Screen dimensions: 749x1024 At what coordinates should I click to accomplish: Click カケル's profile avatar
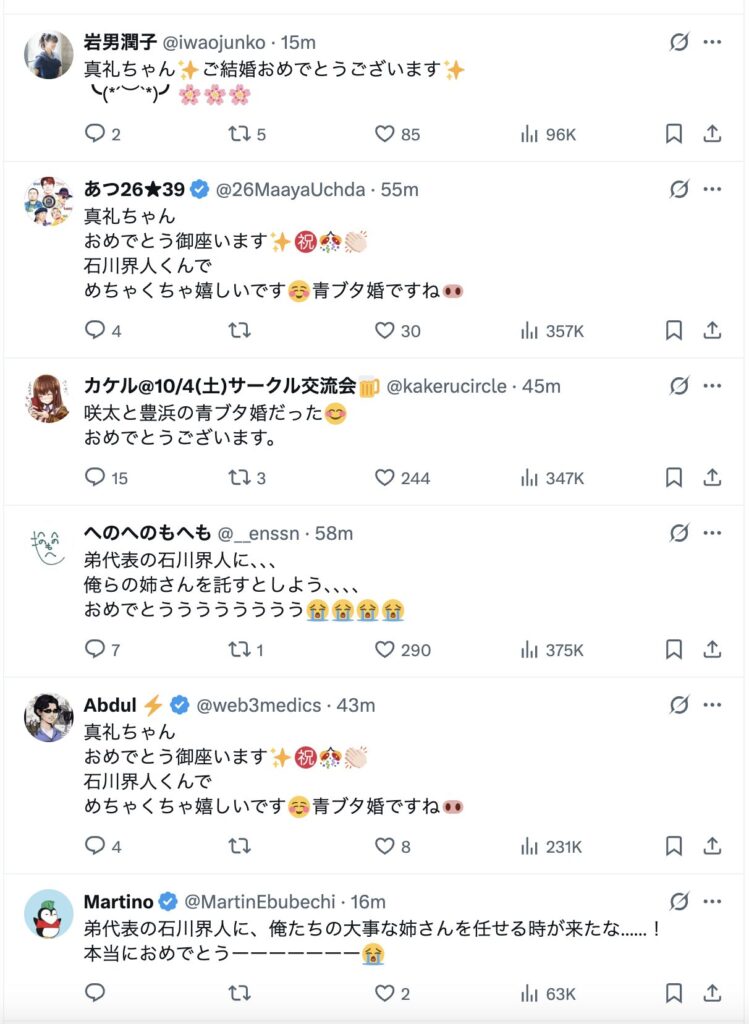tap(49, 399)
